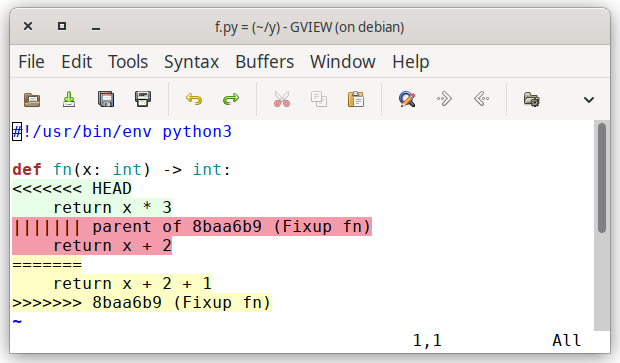
Task: Click the 'return x + 2' line in red
Action: point(92,246)
